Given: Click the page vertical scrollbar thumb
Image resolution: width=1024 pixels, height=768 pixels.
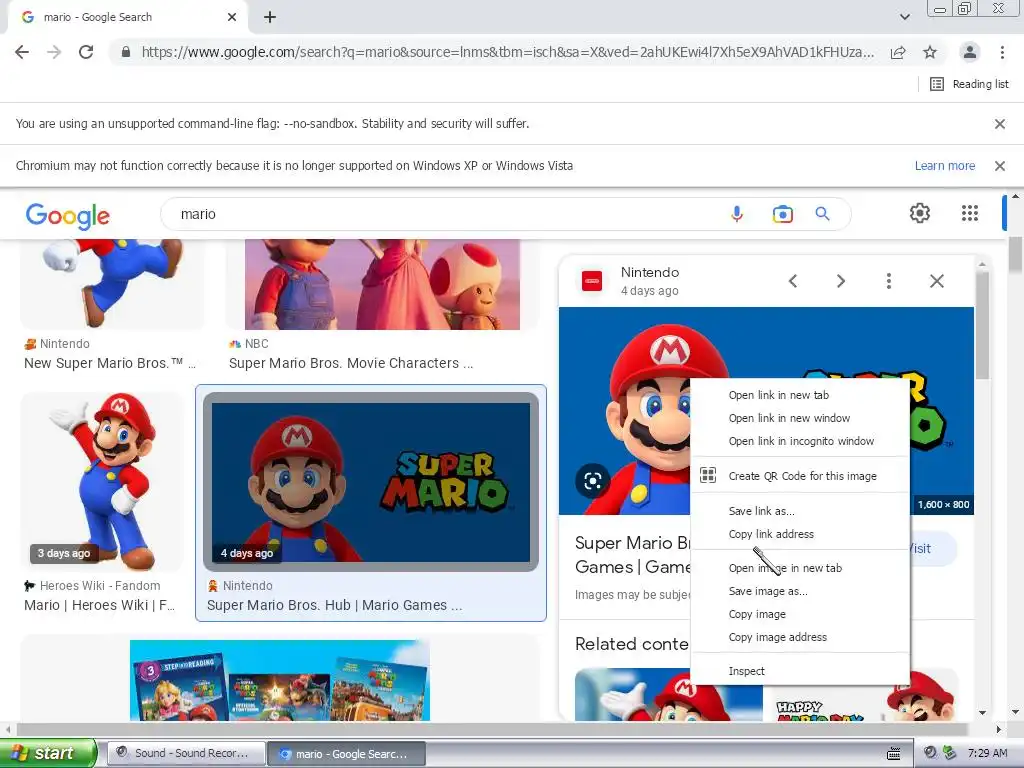Looking at the screenshot, I should 1015,255.
